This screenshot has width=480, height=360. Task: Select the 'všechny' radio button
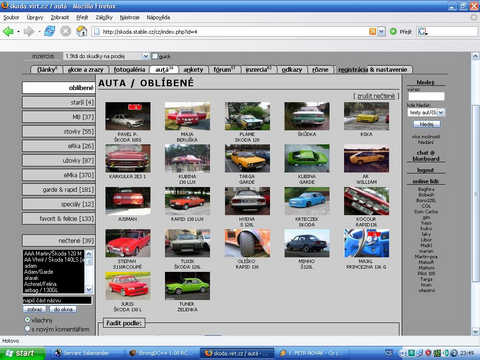tap(27, 320)
